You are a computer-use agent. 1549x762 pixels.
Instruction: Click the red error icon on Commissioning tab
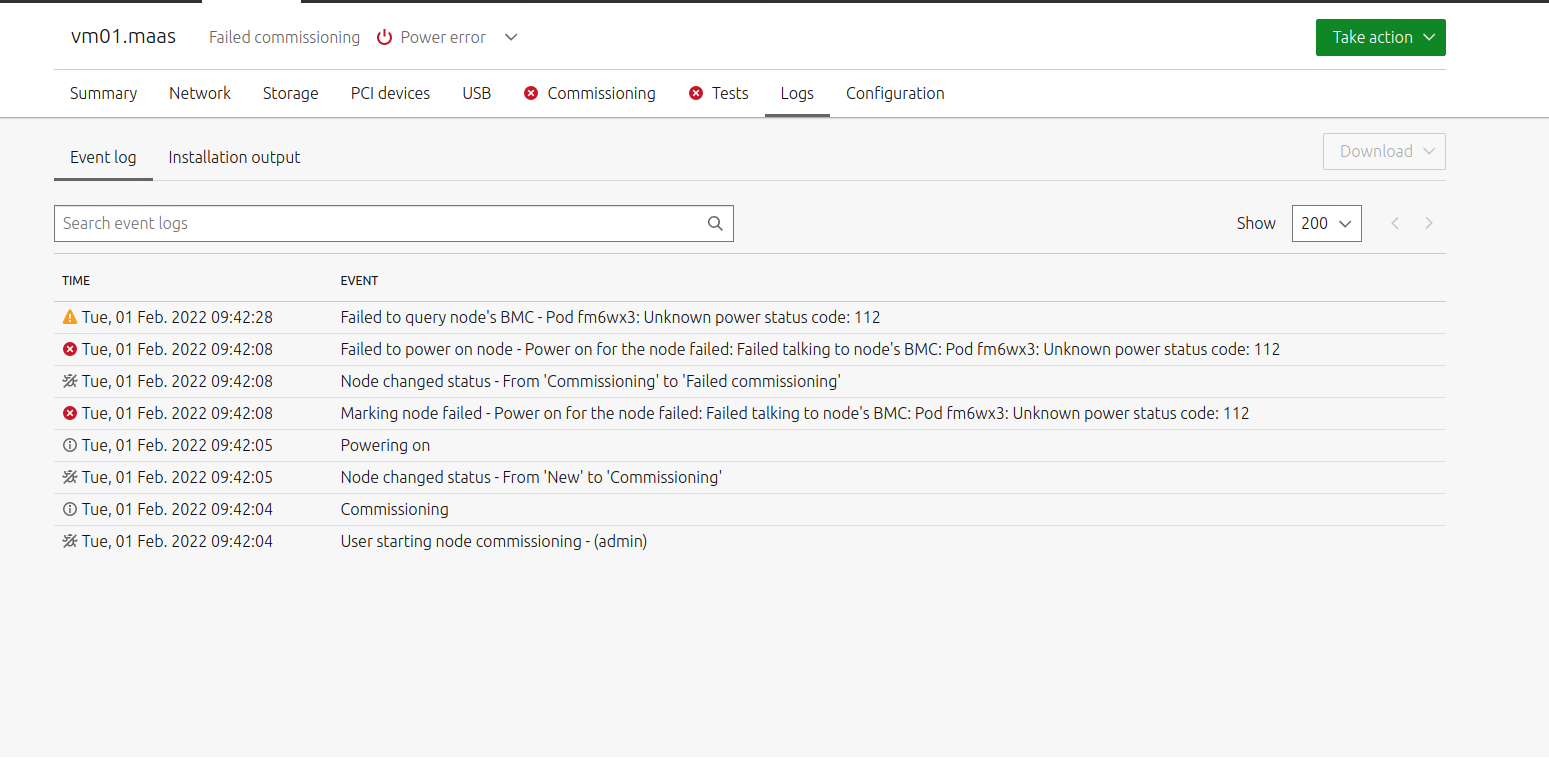pos(531,93)
